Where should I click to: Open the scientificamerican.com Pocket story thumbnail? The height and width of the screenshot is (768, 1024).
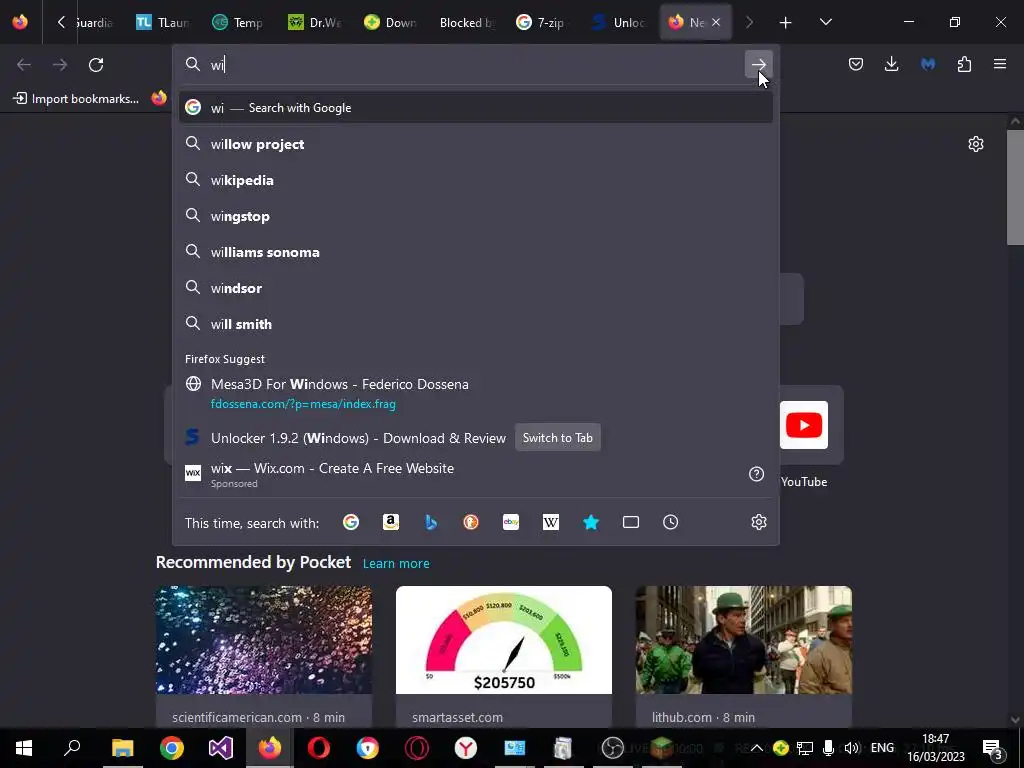click(264, 640)
